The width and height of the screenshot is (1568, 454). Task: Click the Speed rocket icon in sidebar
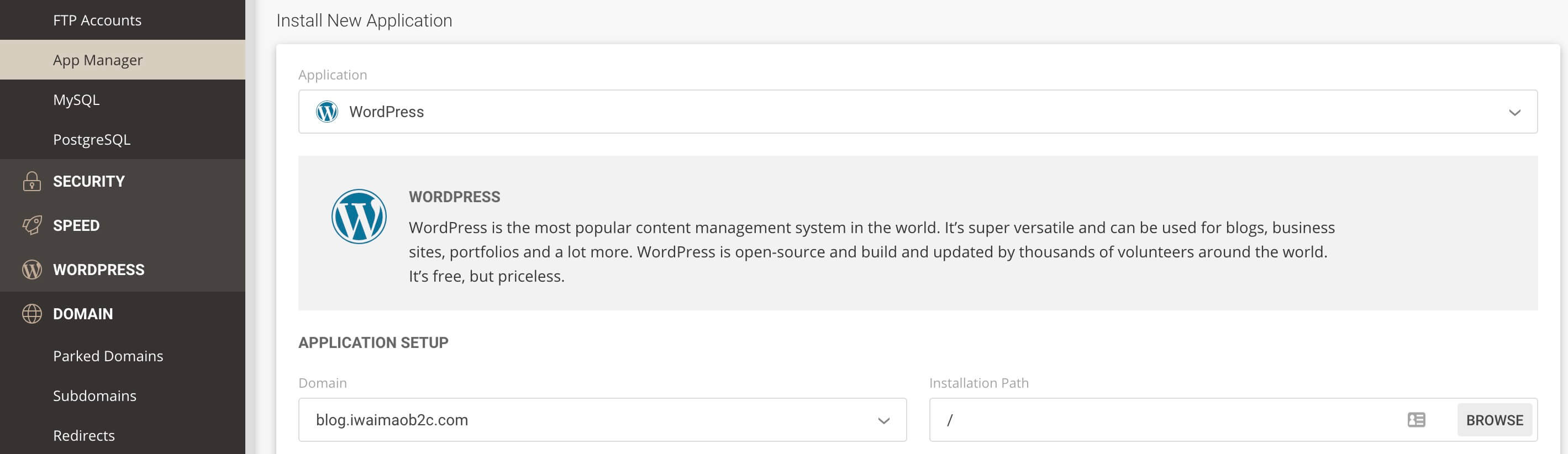point(31,225)
